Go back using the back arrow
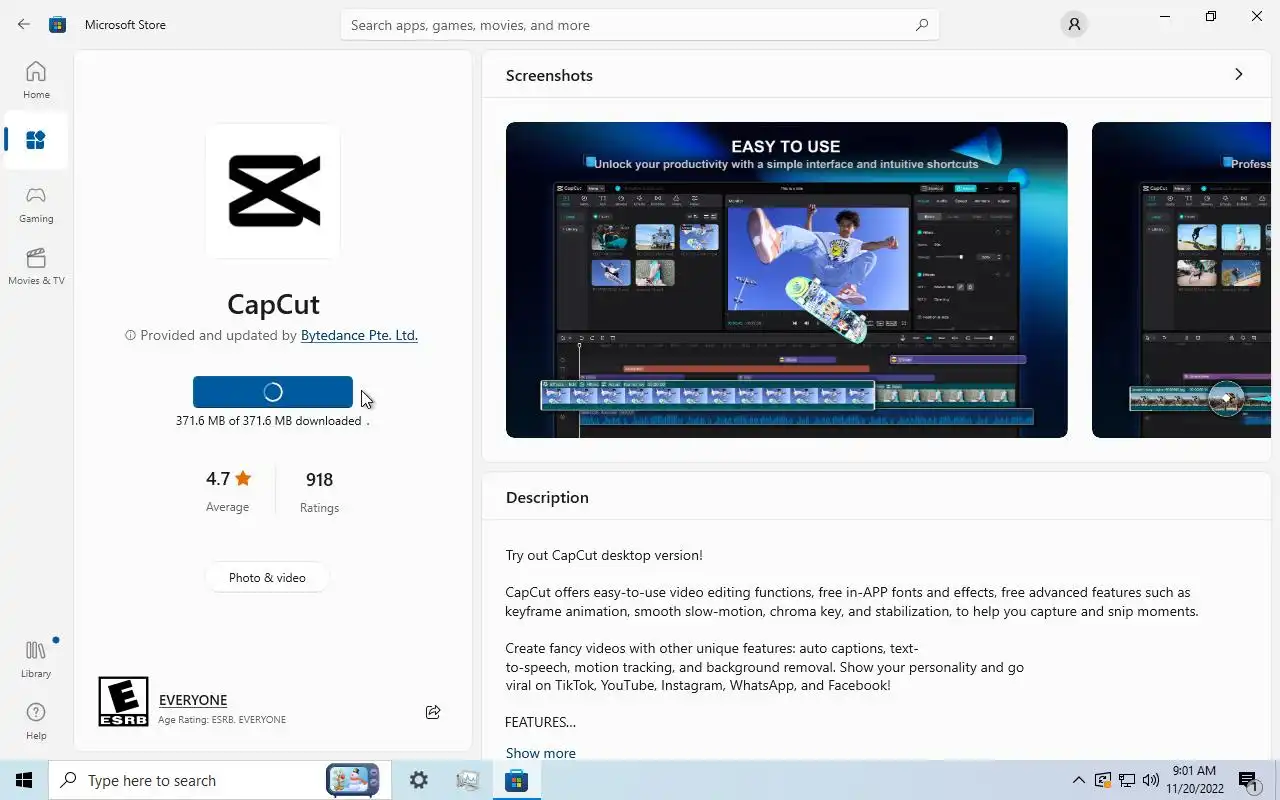Image resolution: width=1280 pixels, height=800 pixels. point(24,24)
